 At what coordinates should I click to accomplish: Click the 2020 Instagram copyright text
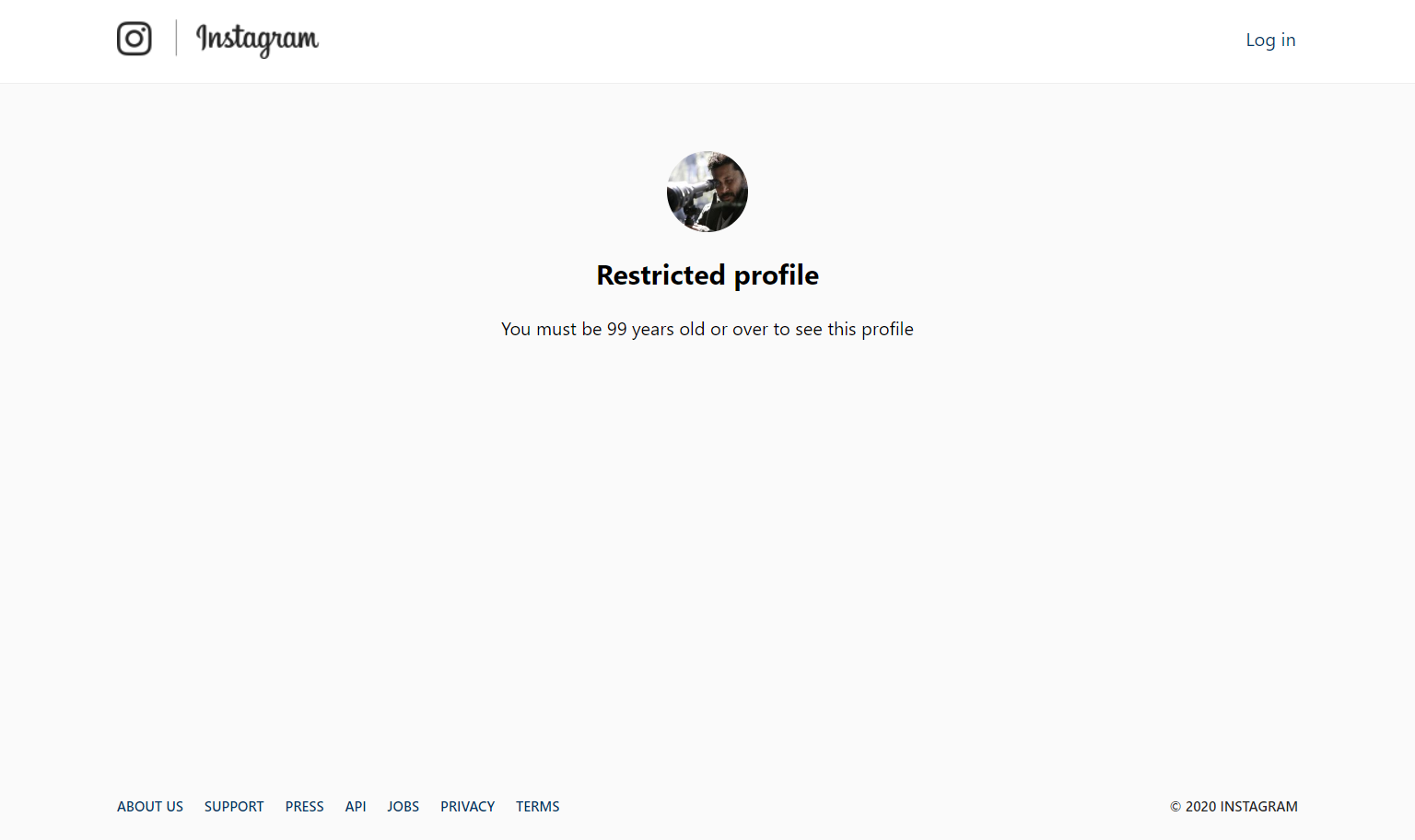(1234, 807)
